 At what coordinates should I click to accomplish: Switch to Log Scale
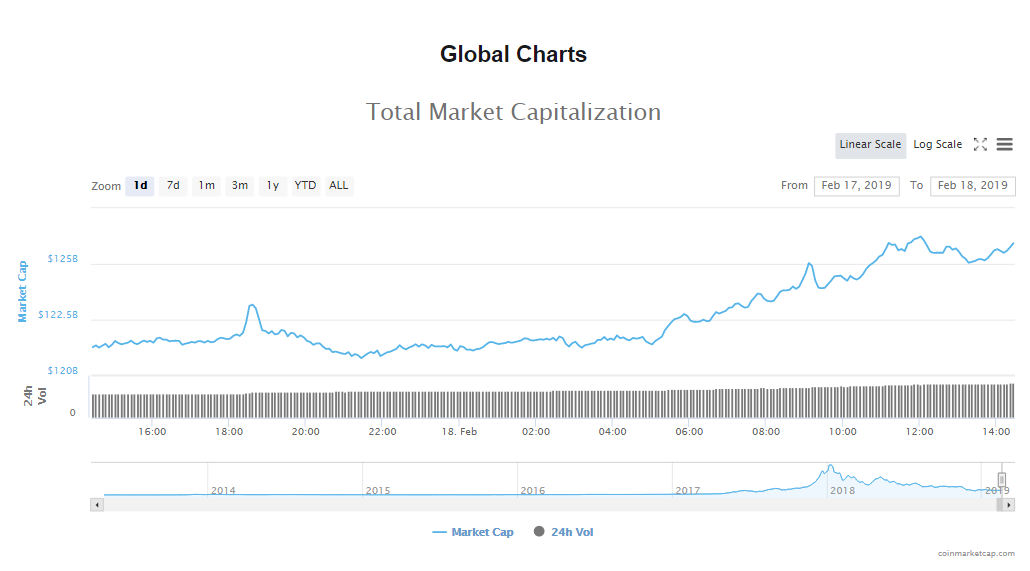(x=937, y=145)
